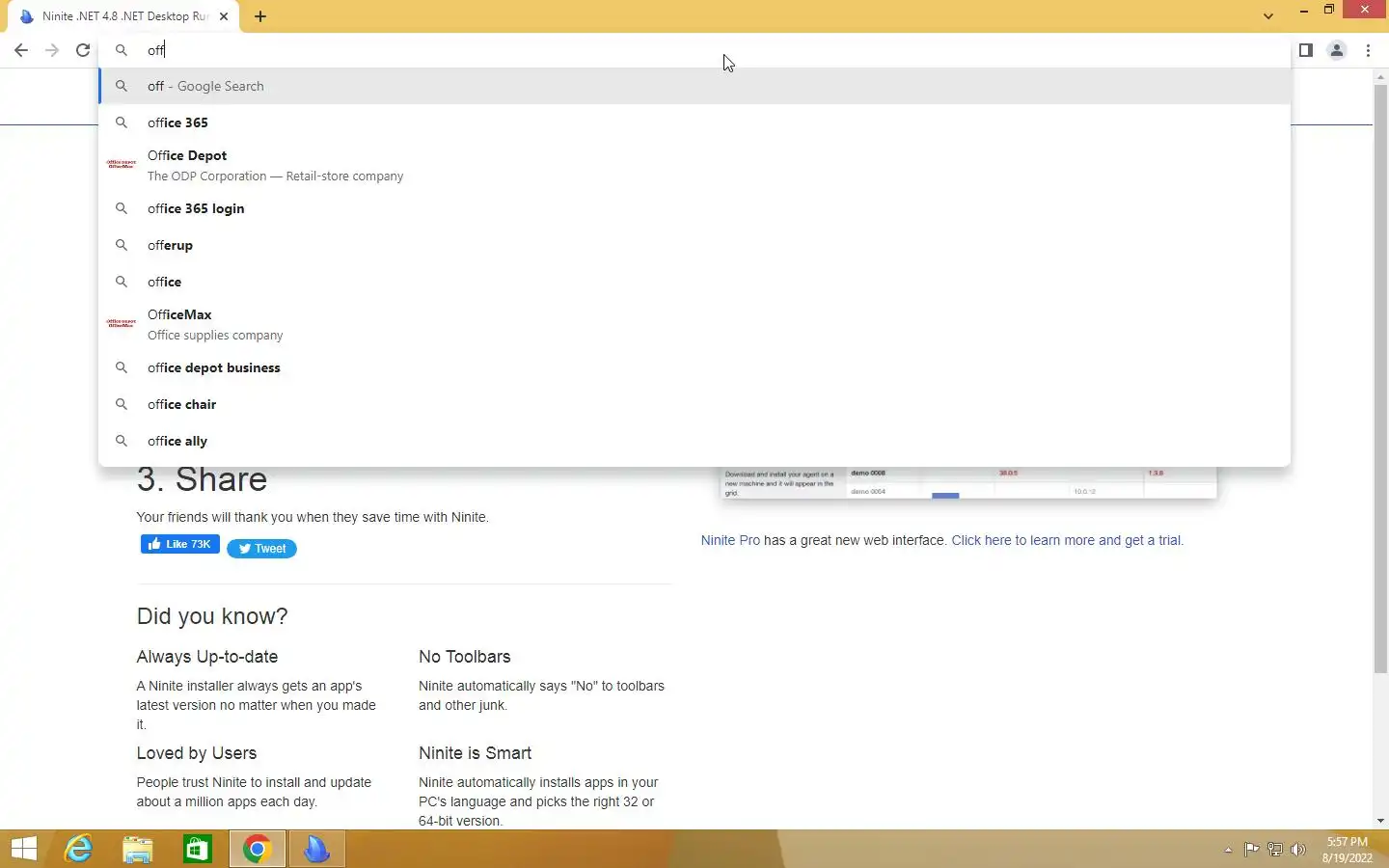Viewport: 1389px width, 868px height.
Task: Click the address bar showing 'off'
Action: click(694, 50)
